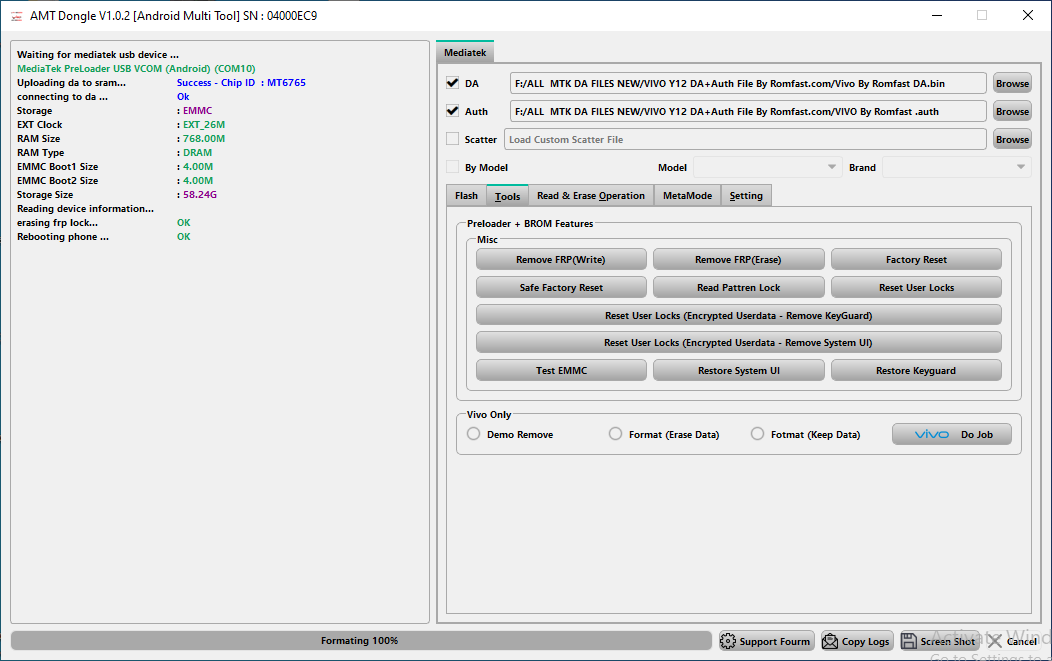Click the envelope icon on Copy Logs
This screenshot has width=1052, height=661.
[x=830, y=642]
